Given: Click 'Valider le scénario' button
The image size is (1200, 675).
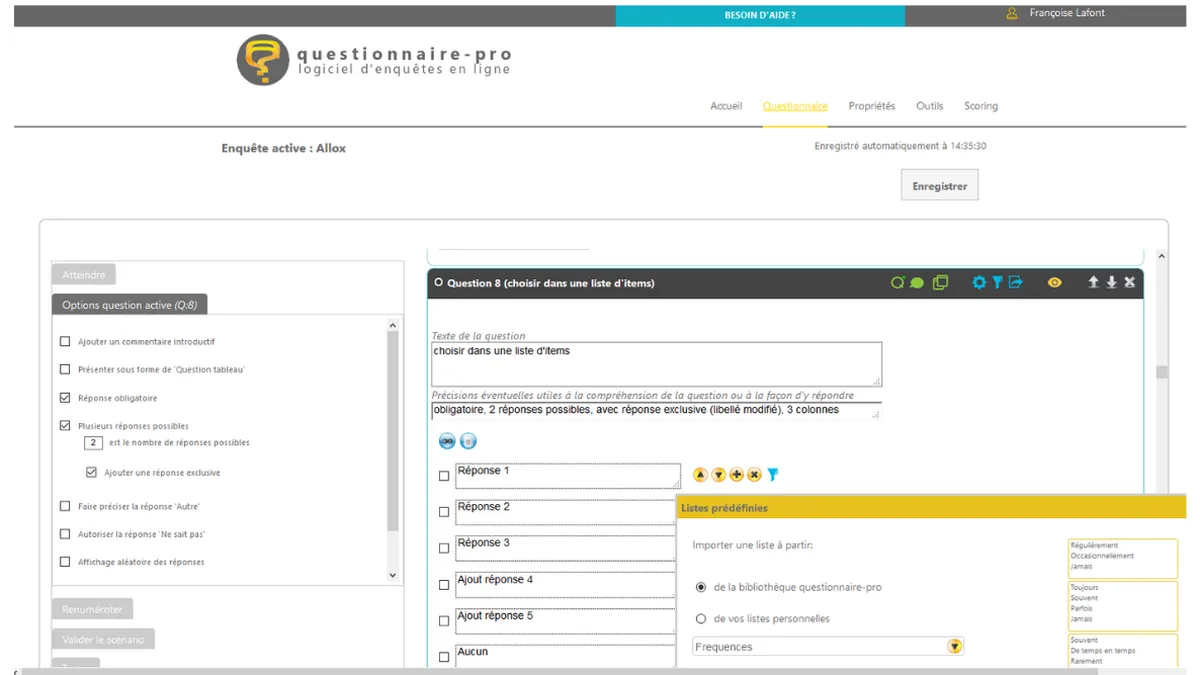Looking at the screenshot, I should point(103,639).
